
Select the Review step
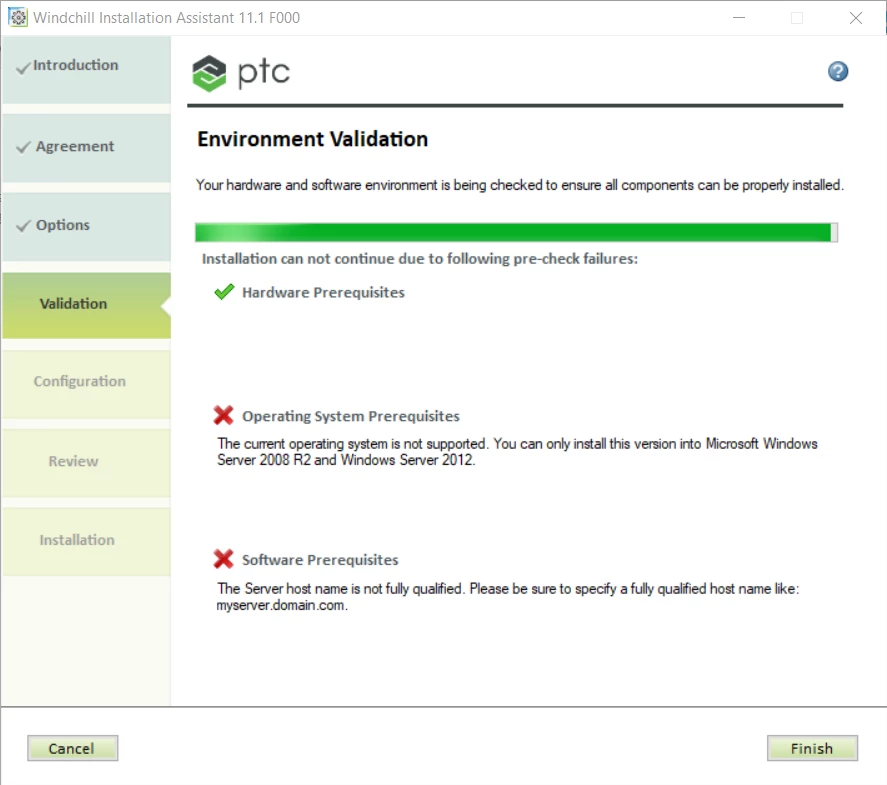click(x=86, y=463)
